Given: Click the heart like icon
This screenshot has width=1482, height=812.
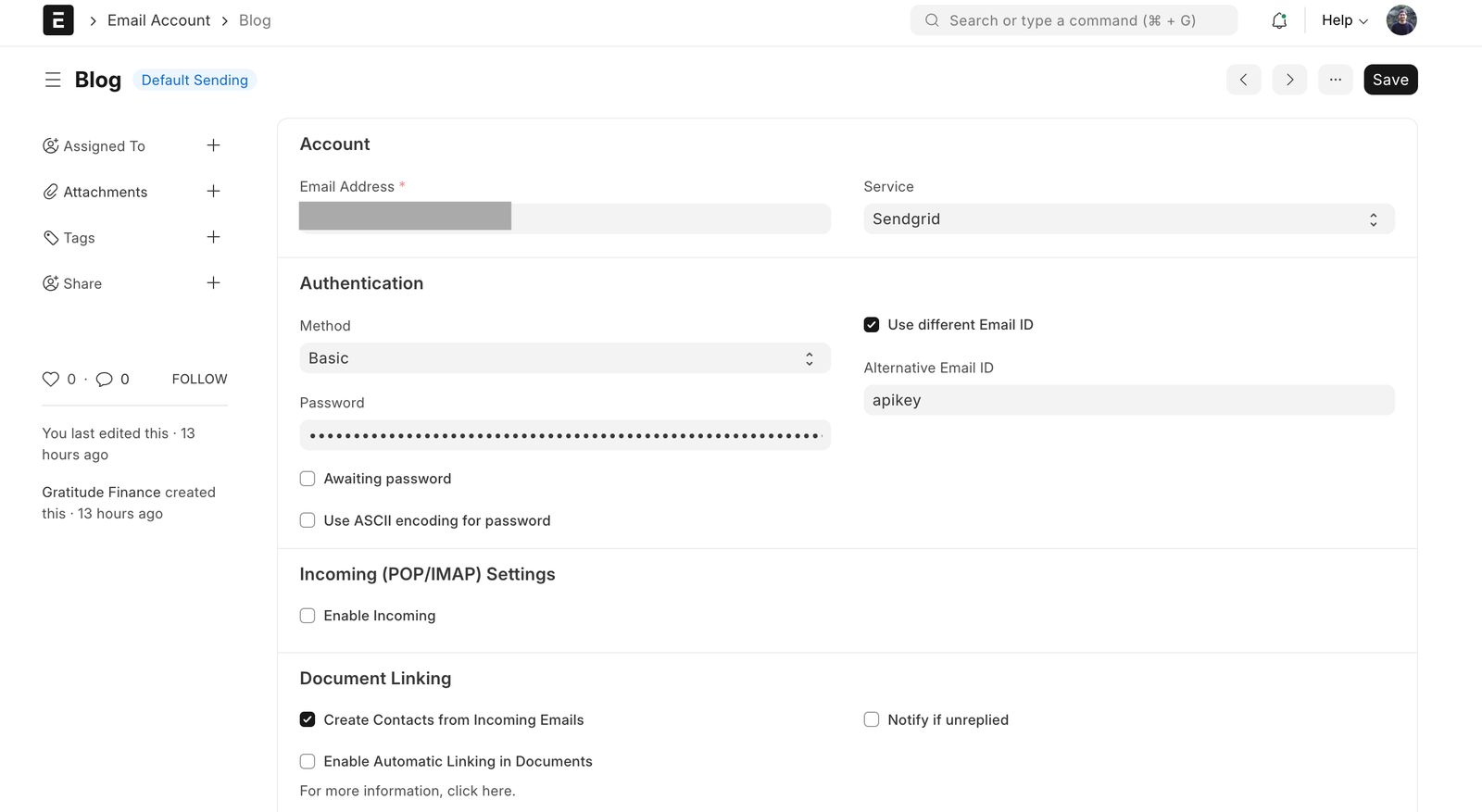Looking at the screenshot, I should [x=51, y=379].
